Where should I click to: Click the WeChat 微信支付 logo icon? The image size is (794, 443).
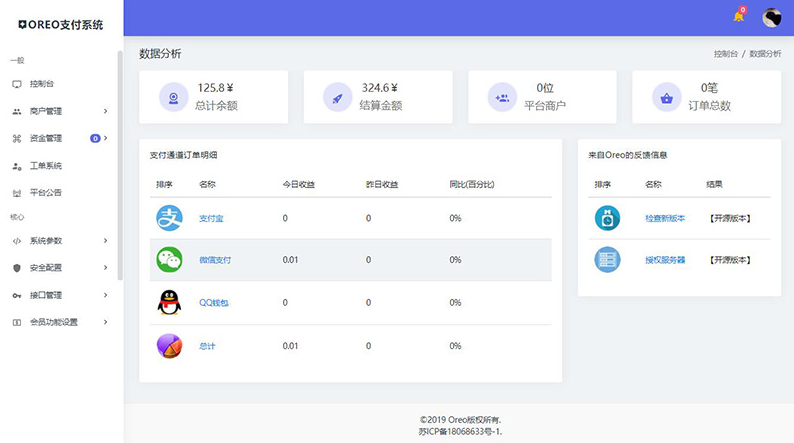pyautogui.click(x=169, y=260)
